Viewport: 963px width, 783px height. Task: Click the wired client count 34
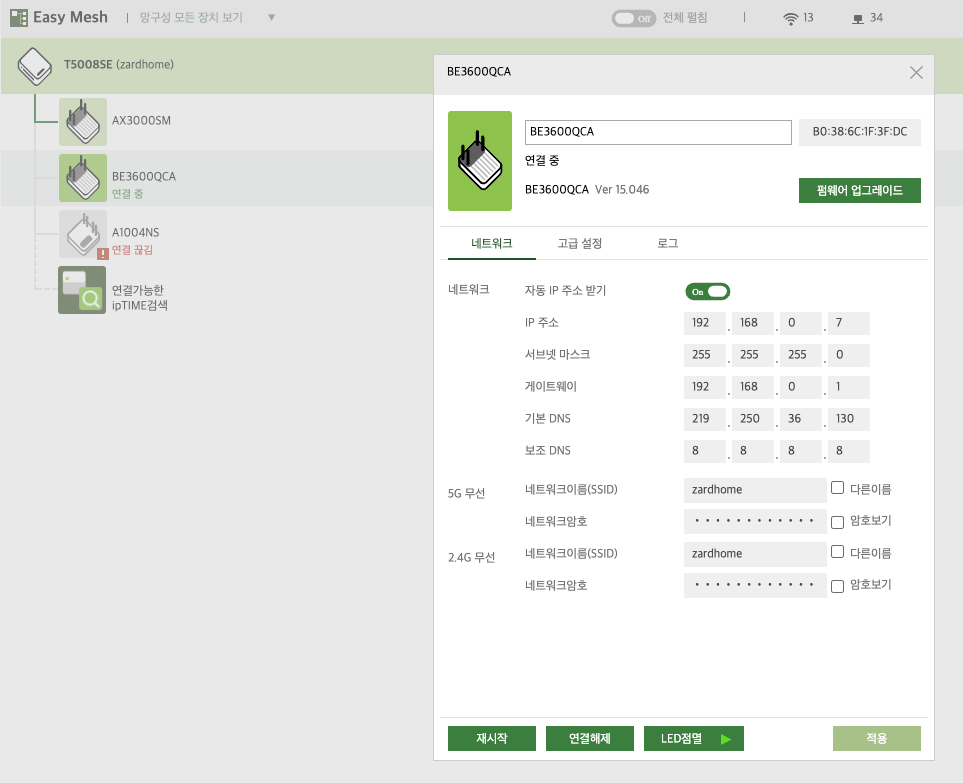[x=876, y=18]
